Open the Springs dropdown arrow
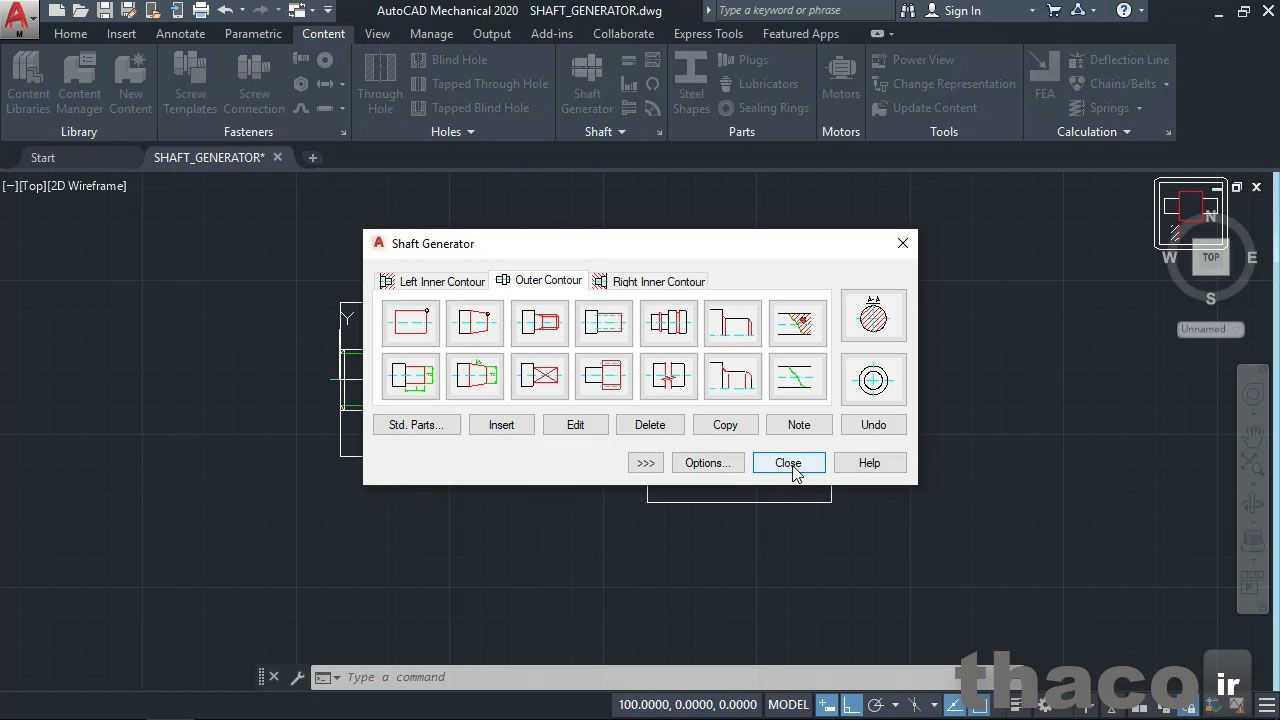Screen dimensions: 1280x720 (1138, 108)
